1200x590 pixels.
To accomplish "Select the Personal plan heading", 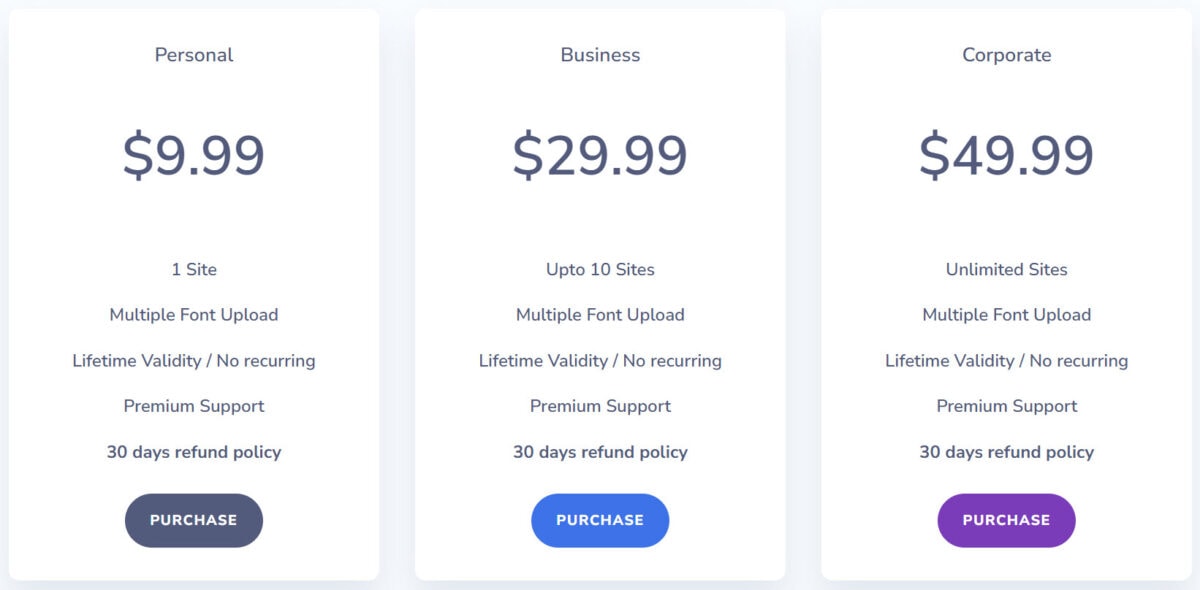I will (x=194, y=55).
